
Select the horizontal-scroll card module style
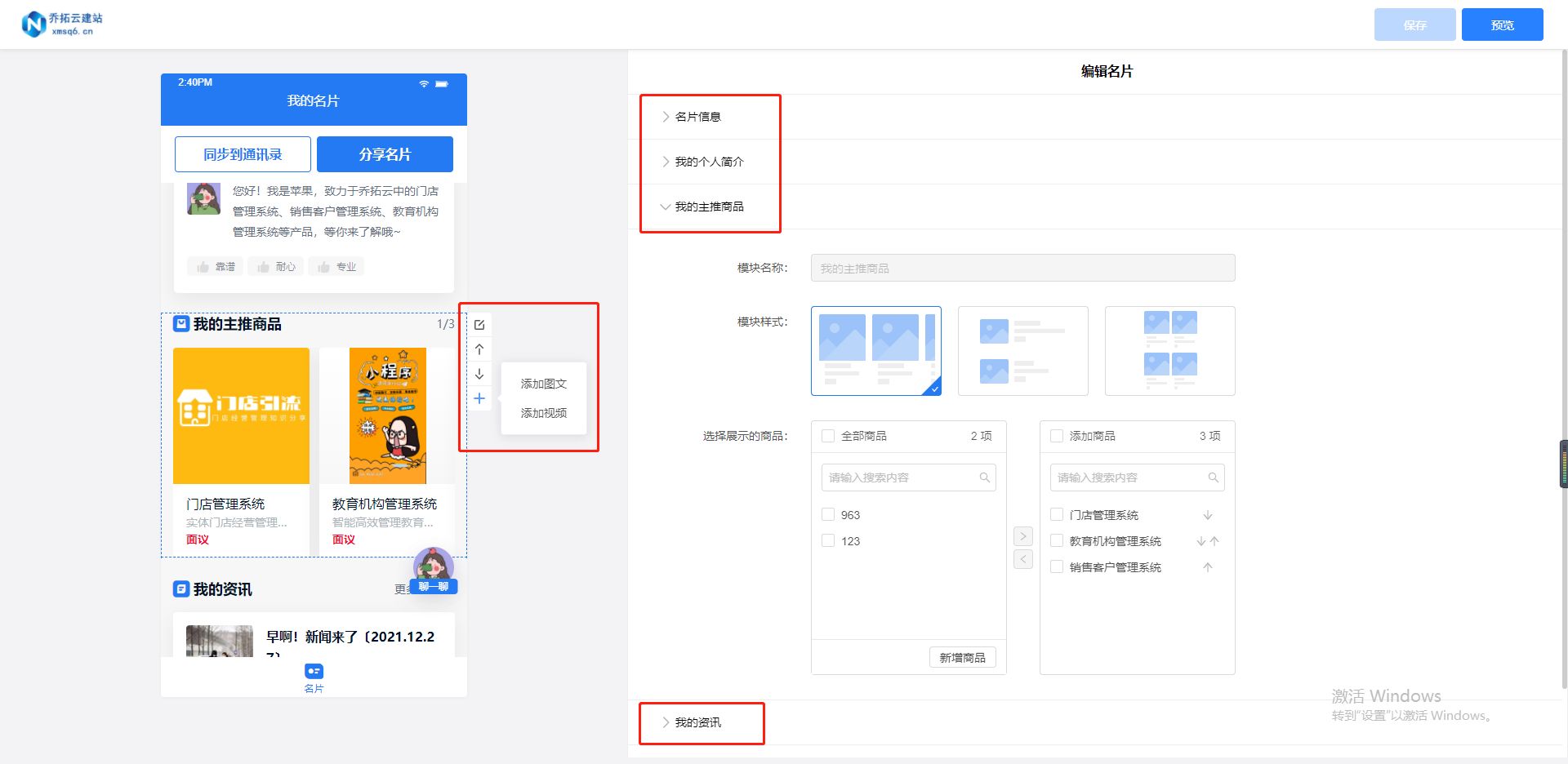[876, 351]
